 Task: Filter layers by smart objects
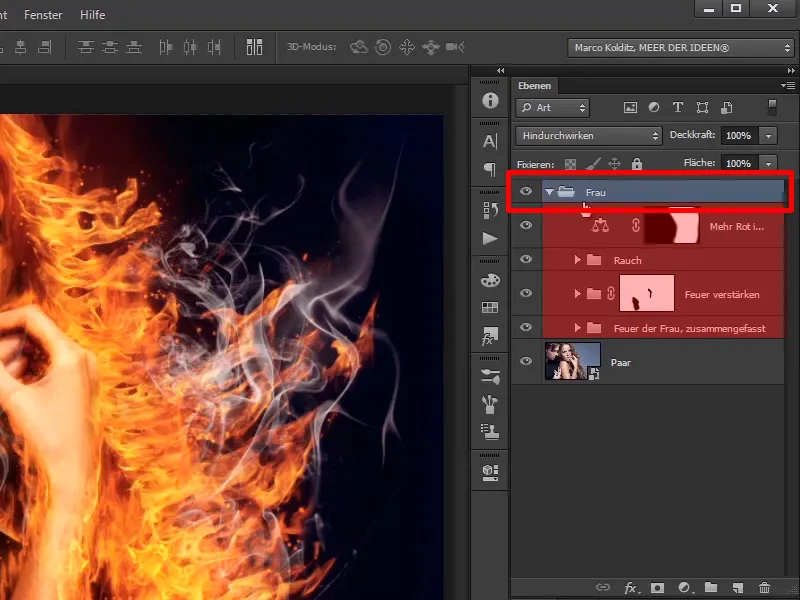(727, 108)
